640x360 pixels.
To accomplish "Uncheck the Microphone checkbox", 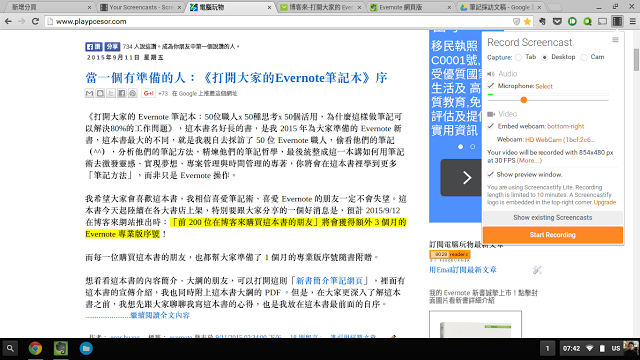I will pos(491,86).
